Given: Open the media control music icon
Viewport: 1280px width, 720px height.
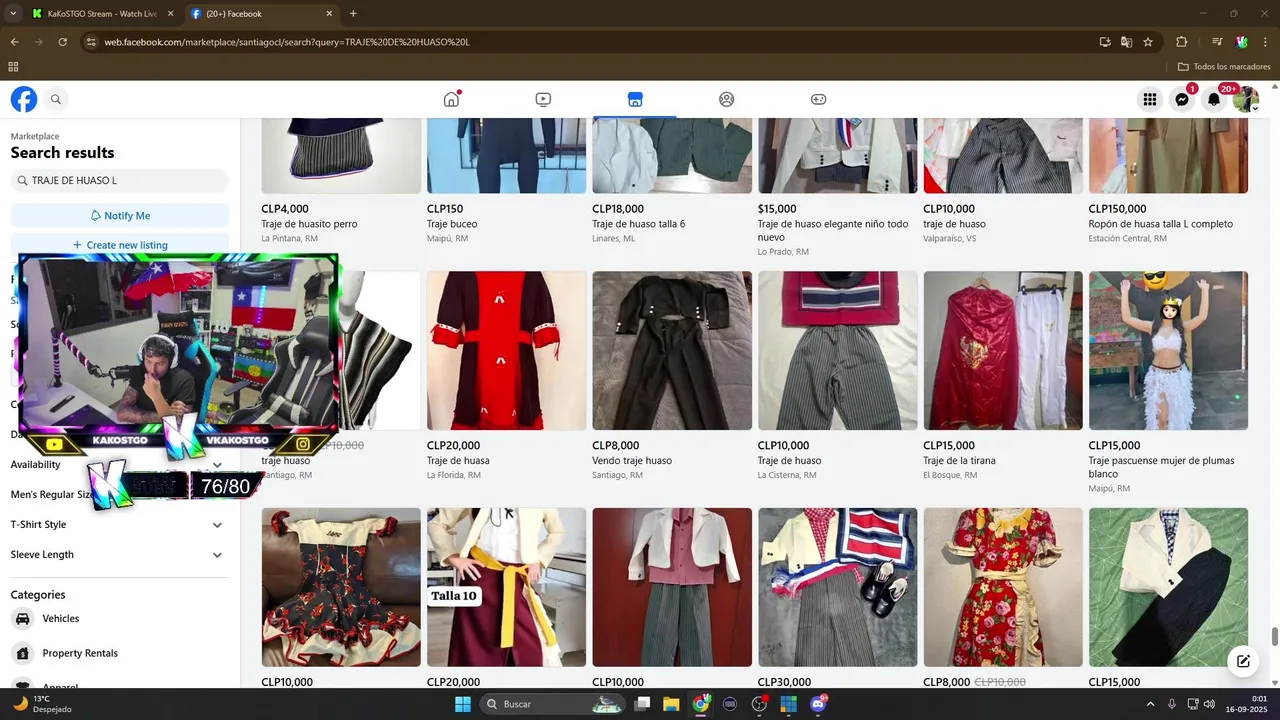Looking at the screenshot, I should click(1217, 42).
